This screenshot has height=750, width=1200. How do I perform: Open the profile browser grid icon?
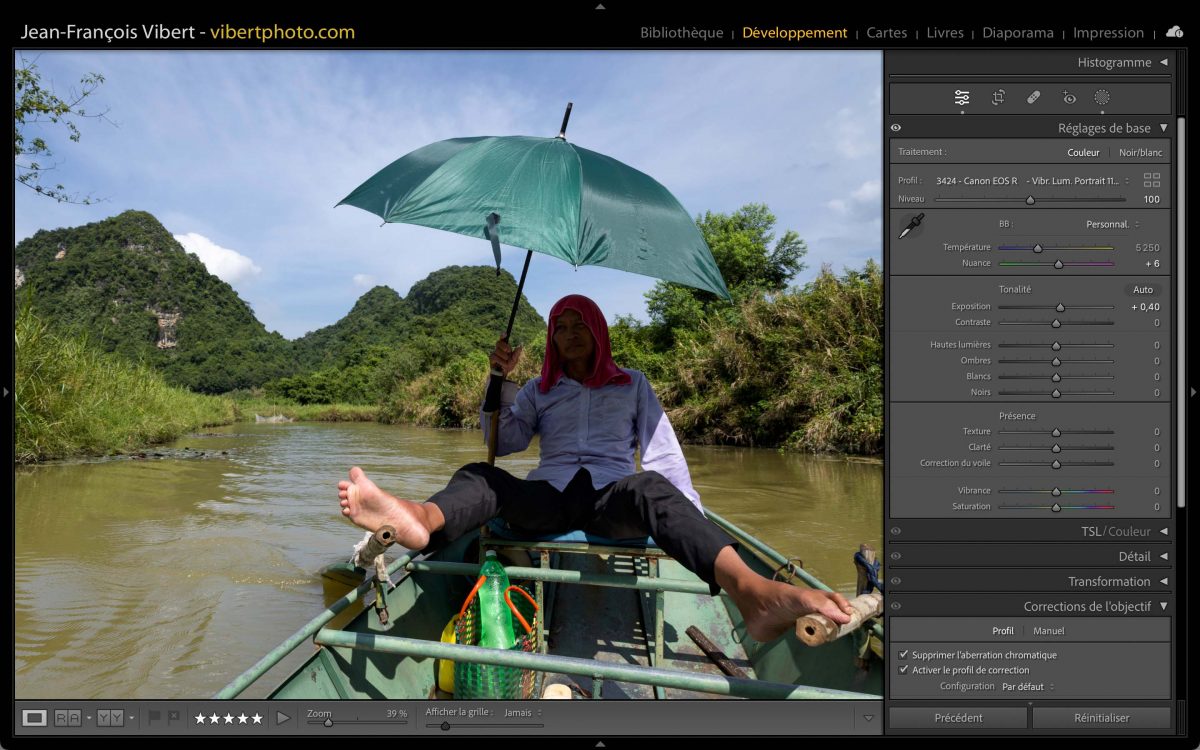1152,181
